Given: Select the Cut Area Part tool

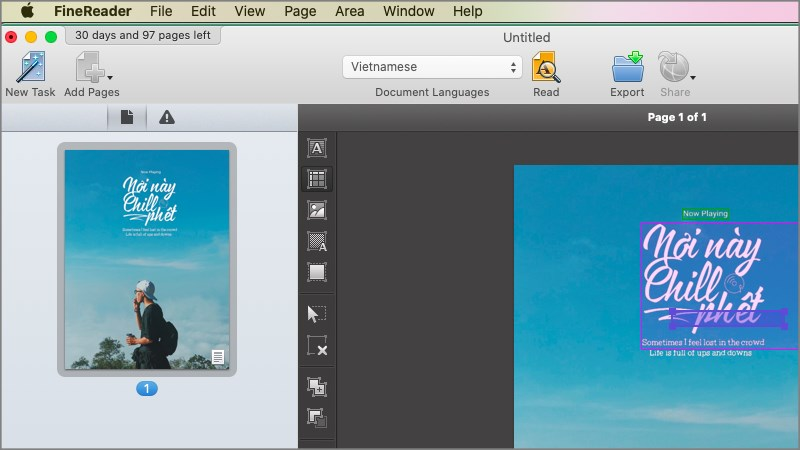Looking at the screenshot, I should click(317, 419).
